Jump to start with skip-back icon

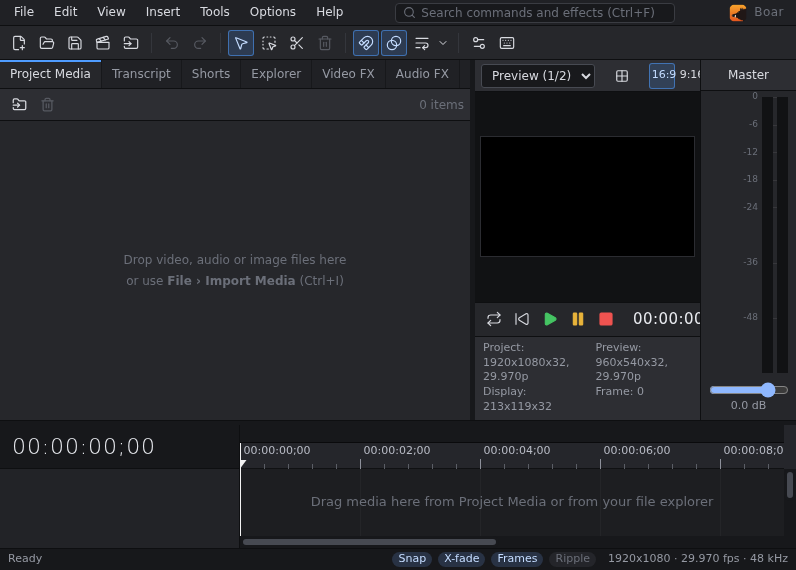(522, 319)
